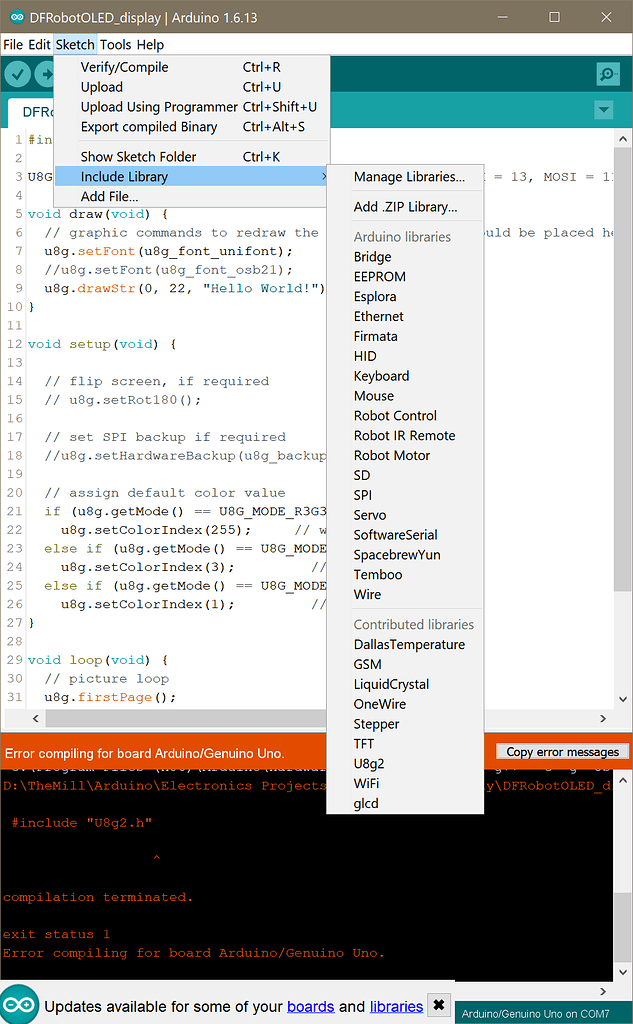Include the TFT library
The height and width of the screenshot is (1024, 633).
405,744
